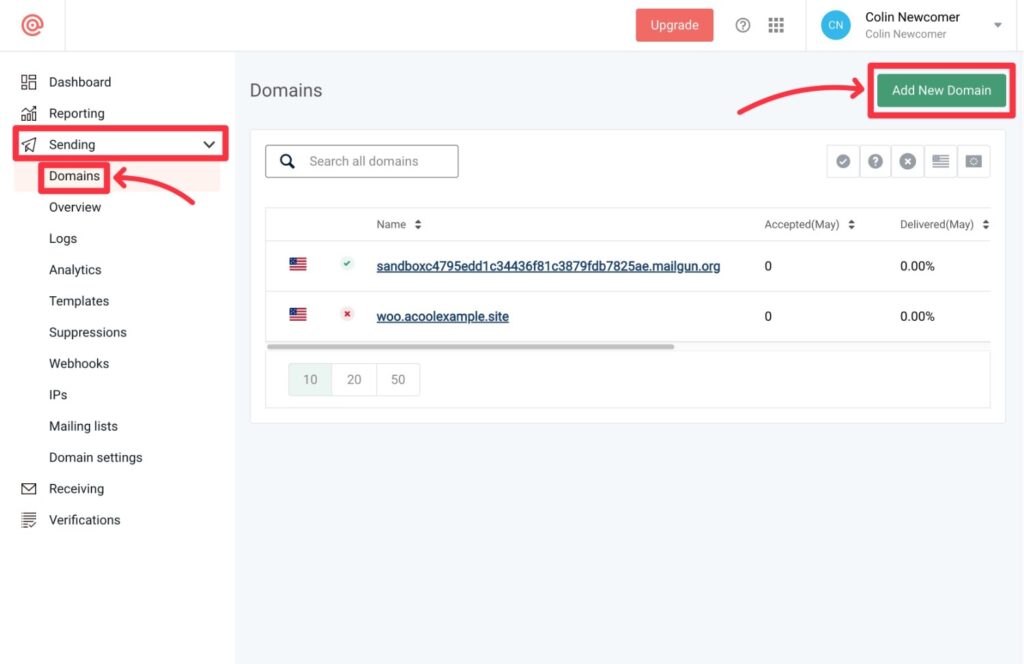Open Logs in the Sending submenu
This screenshot has height=664, width=1024.
click(63, 239)
